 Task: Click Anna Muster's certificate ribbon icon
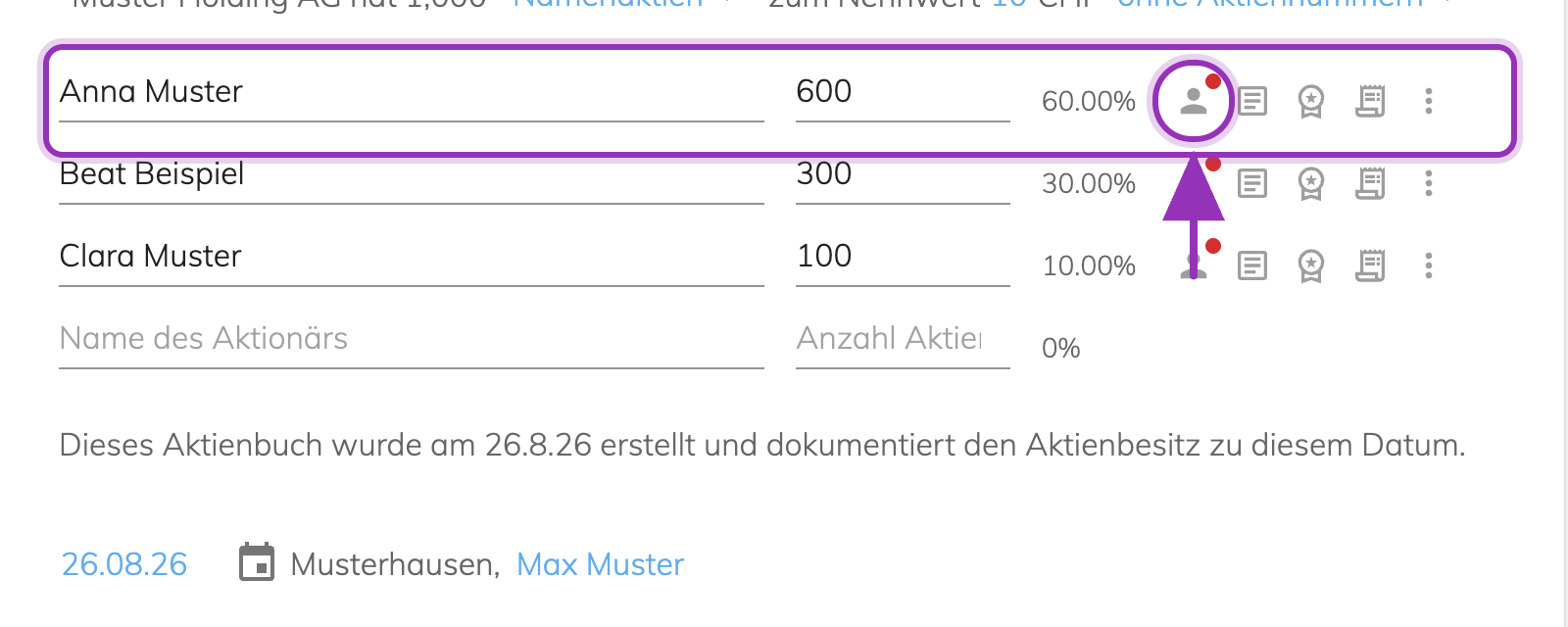click(1311, 101)
